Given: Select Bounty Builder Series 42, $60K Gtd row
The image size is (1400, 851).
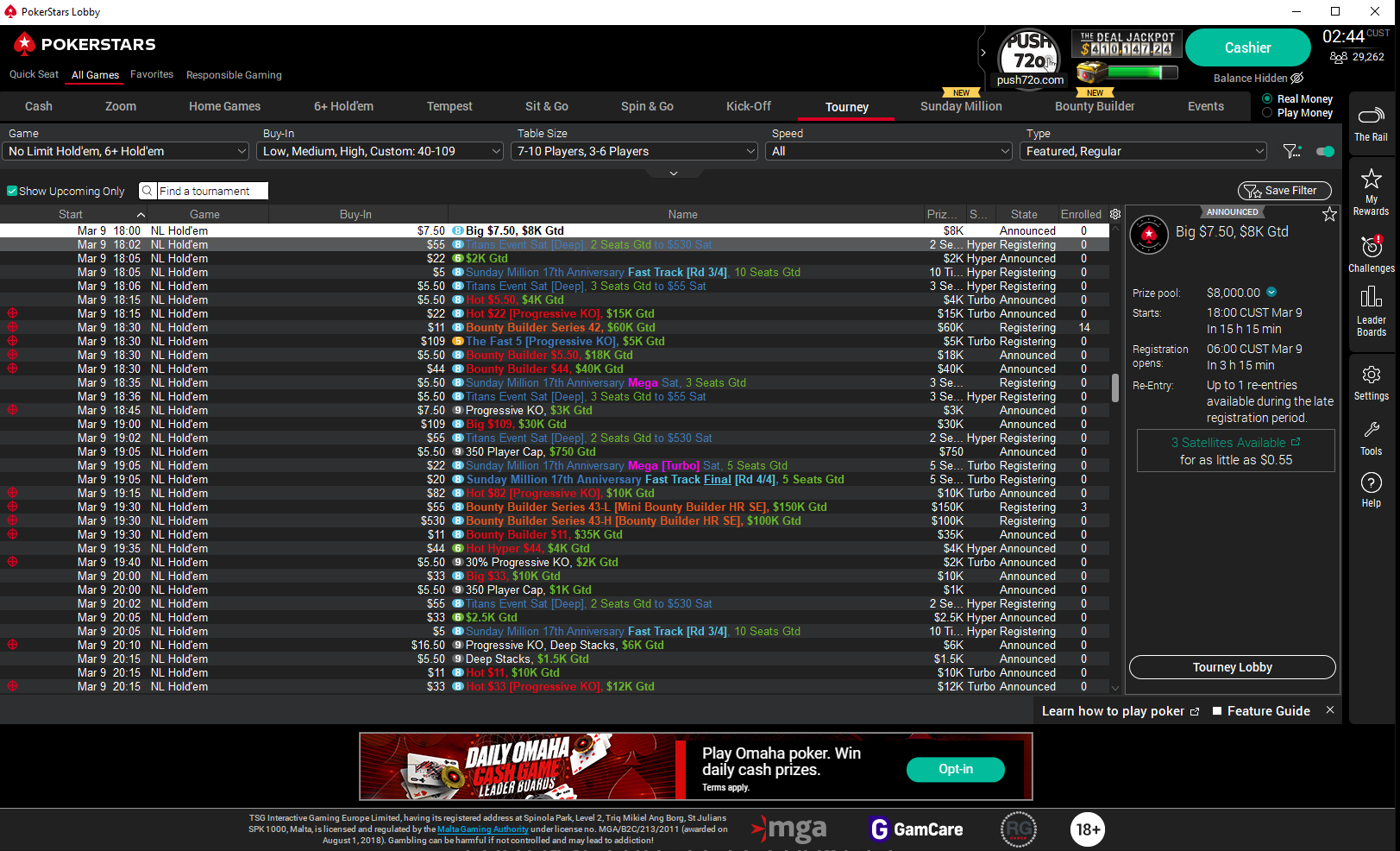Looking at the screenshot, I should 556,327.
